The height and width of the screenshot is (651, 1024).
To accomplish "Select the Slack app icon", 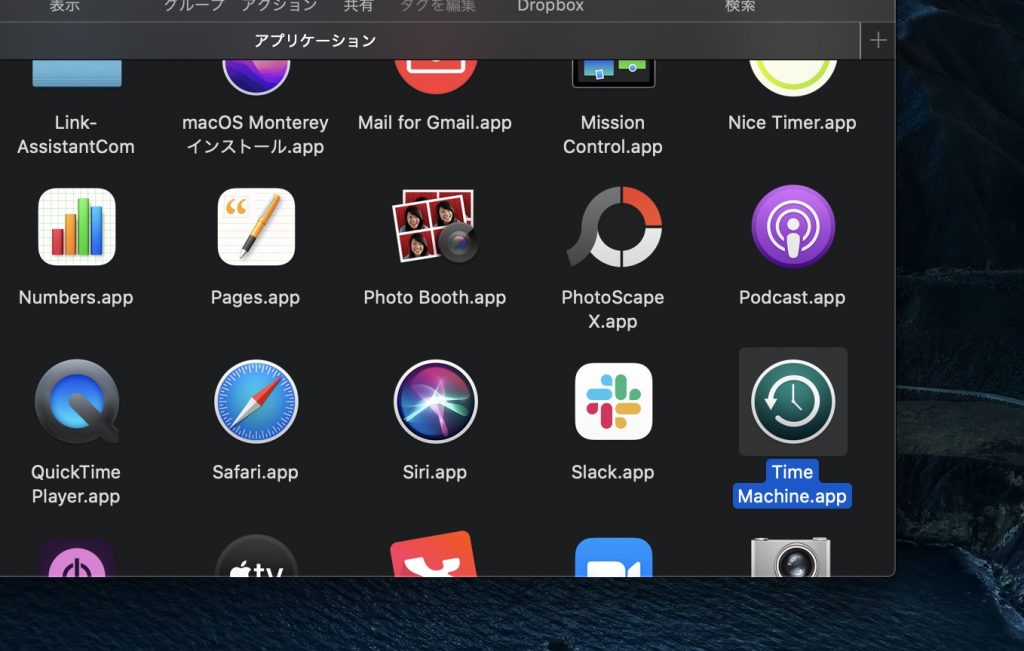I will click(x=614, y=401).
